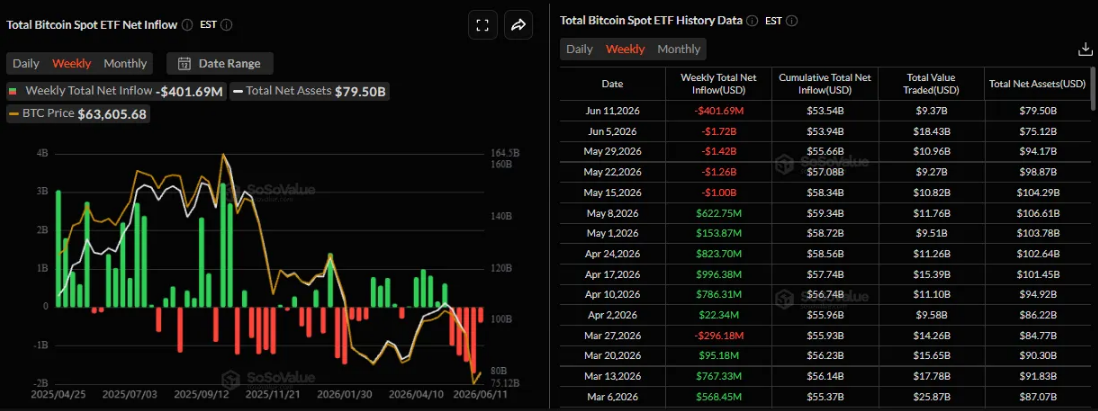Image resolution: width=1098 pixels, height=411 pixels.
Task: Download history data with the download icon
Action: [x=1085, y=49]
